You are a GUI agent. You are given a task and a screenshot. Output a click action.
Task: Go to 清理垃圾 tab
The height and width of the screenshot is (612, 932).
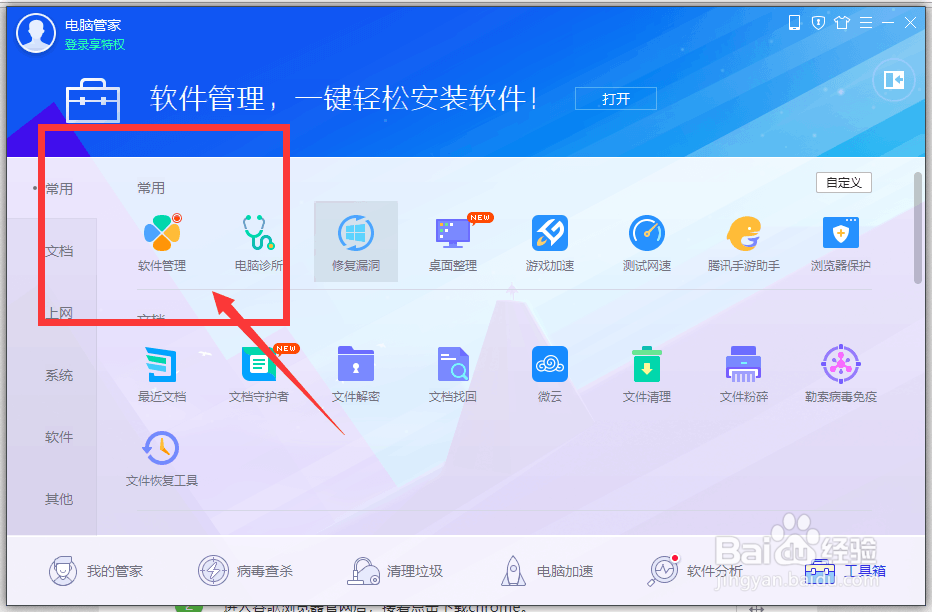pyautogui.click(x=395, y=571)
